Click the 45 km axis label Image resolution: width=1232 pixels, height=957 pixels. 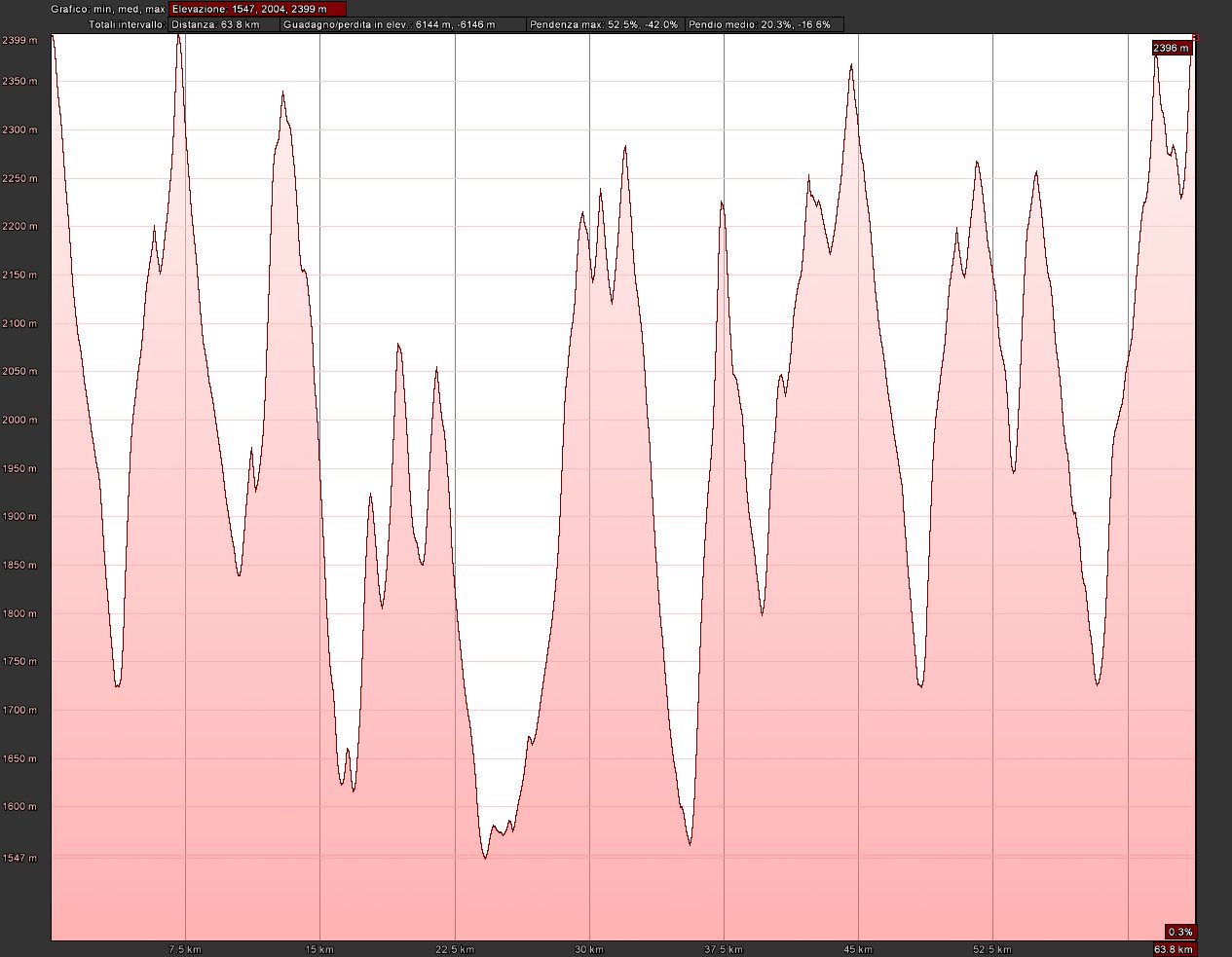pyautogui.click(x=858, y=949)
